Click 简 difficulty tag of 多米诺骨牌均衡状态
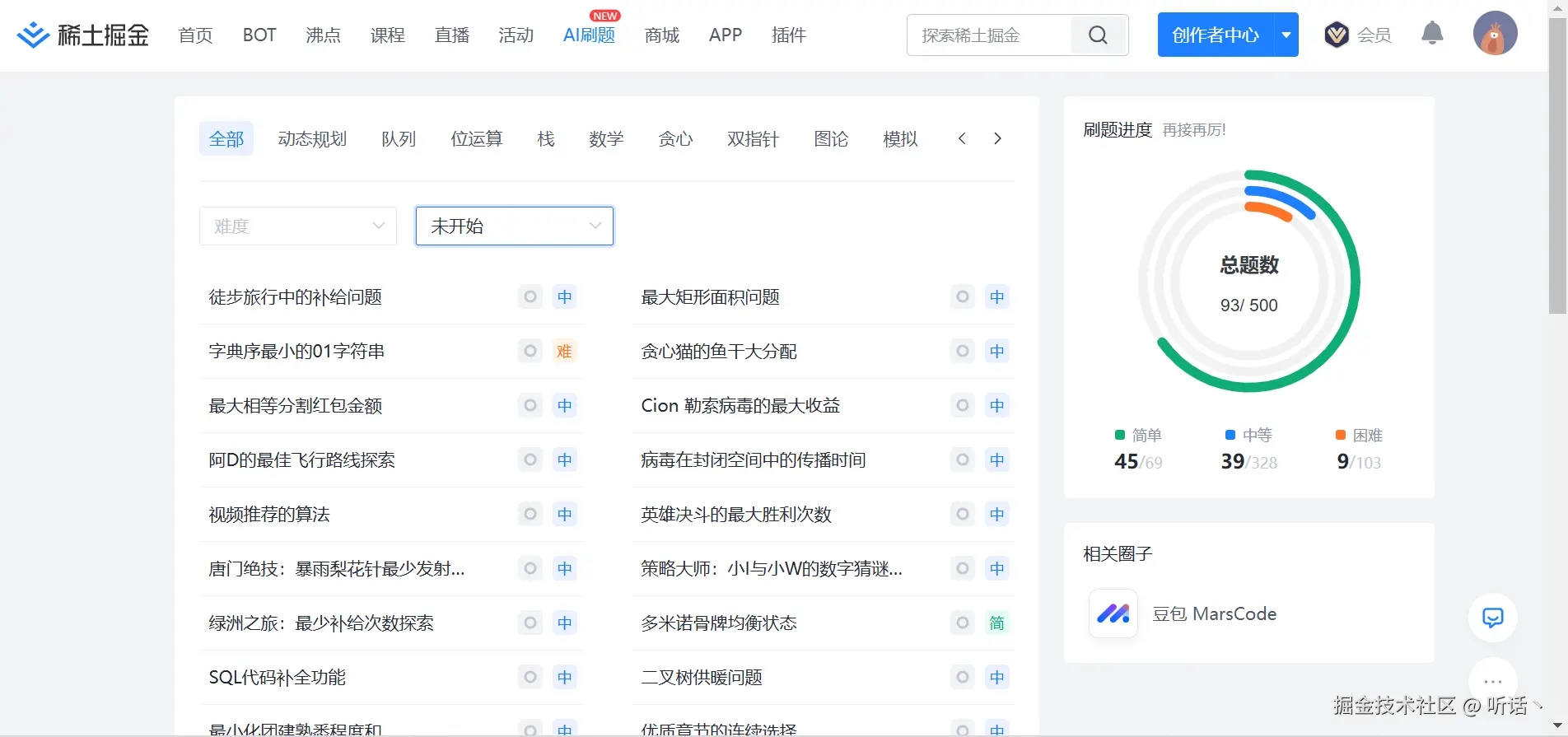1568x737 pixels. pos(996,623)
